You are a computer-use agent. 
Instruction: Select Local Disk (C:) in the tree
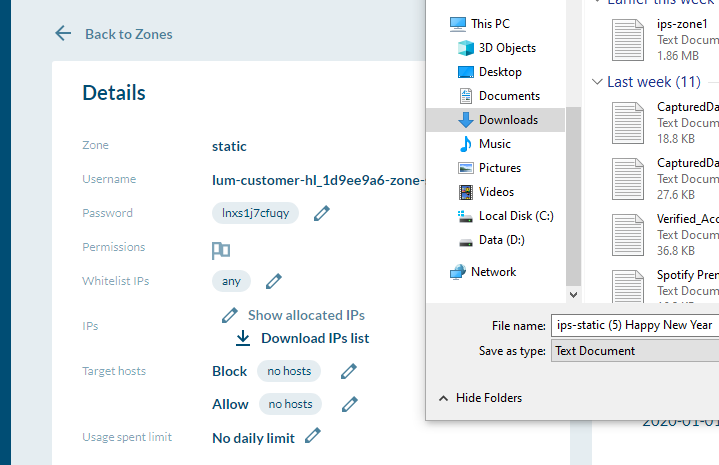(516, 216)
